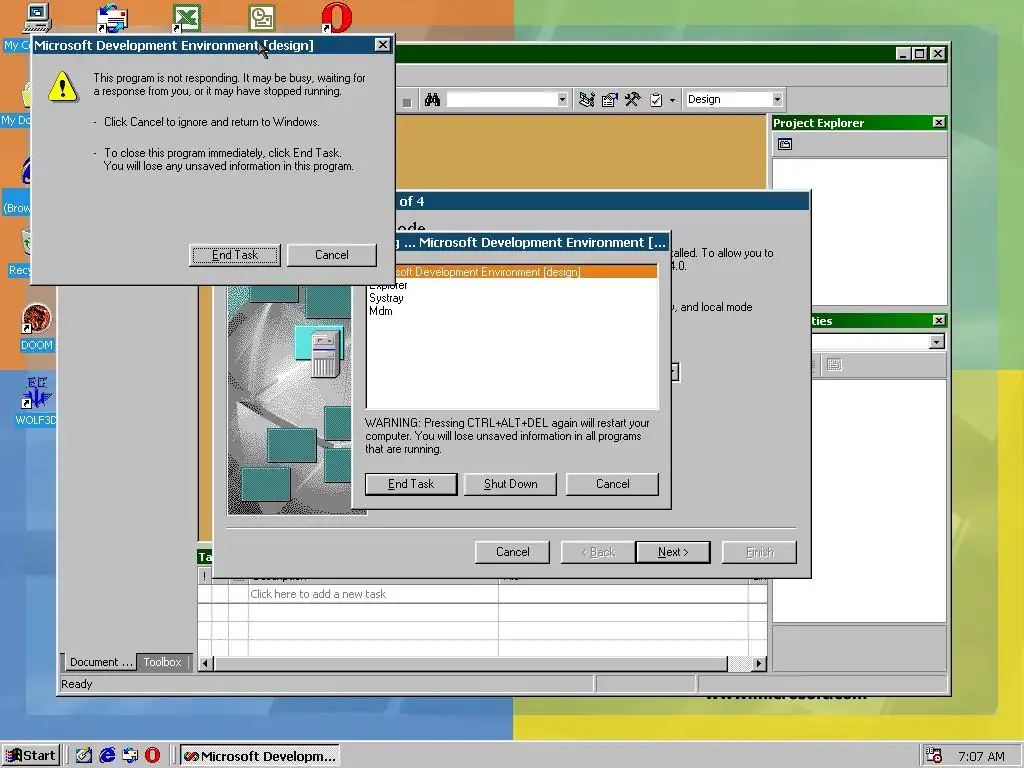This screenshot has width=1024, height=768.
Task: Open the Windows Start menu
Action: (31, 756)
